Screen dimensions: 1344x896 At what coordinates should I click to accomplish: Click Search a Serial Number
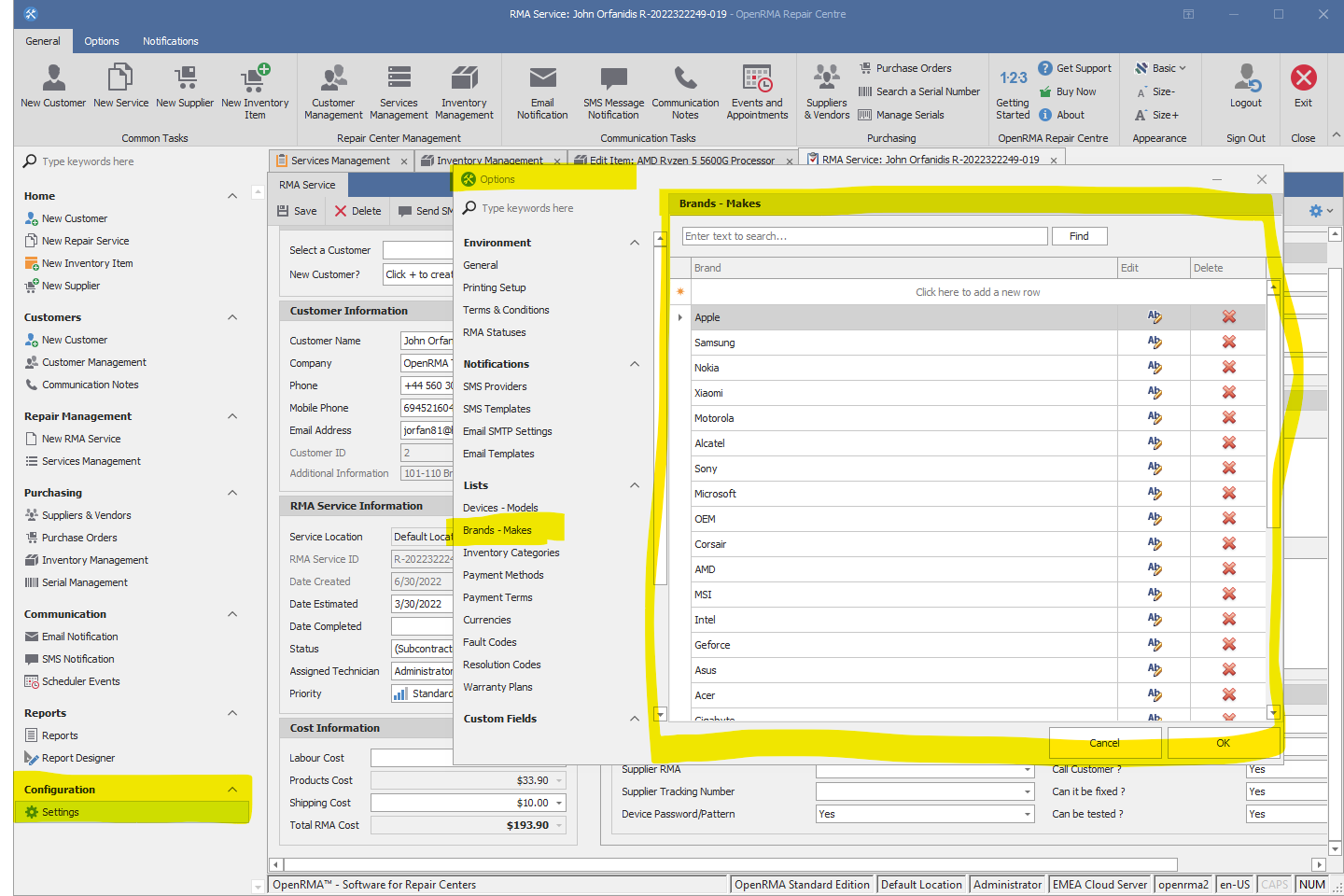click(x=918, y=91)
